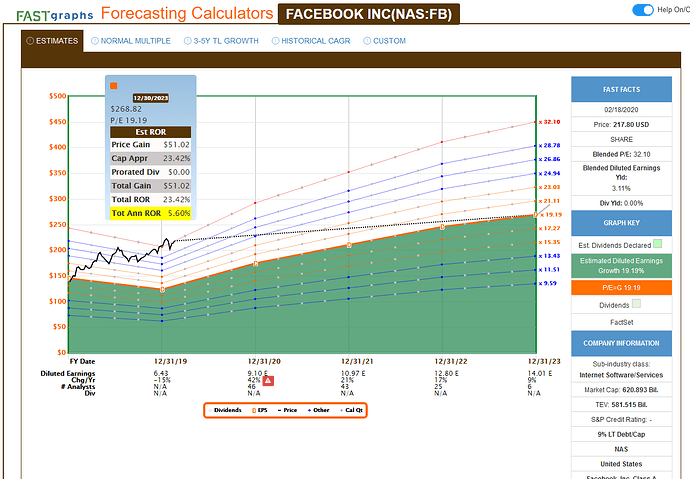
Task: Click the 32.10 P/E line label
Action: pyautogui.click(x=549, y=122)
